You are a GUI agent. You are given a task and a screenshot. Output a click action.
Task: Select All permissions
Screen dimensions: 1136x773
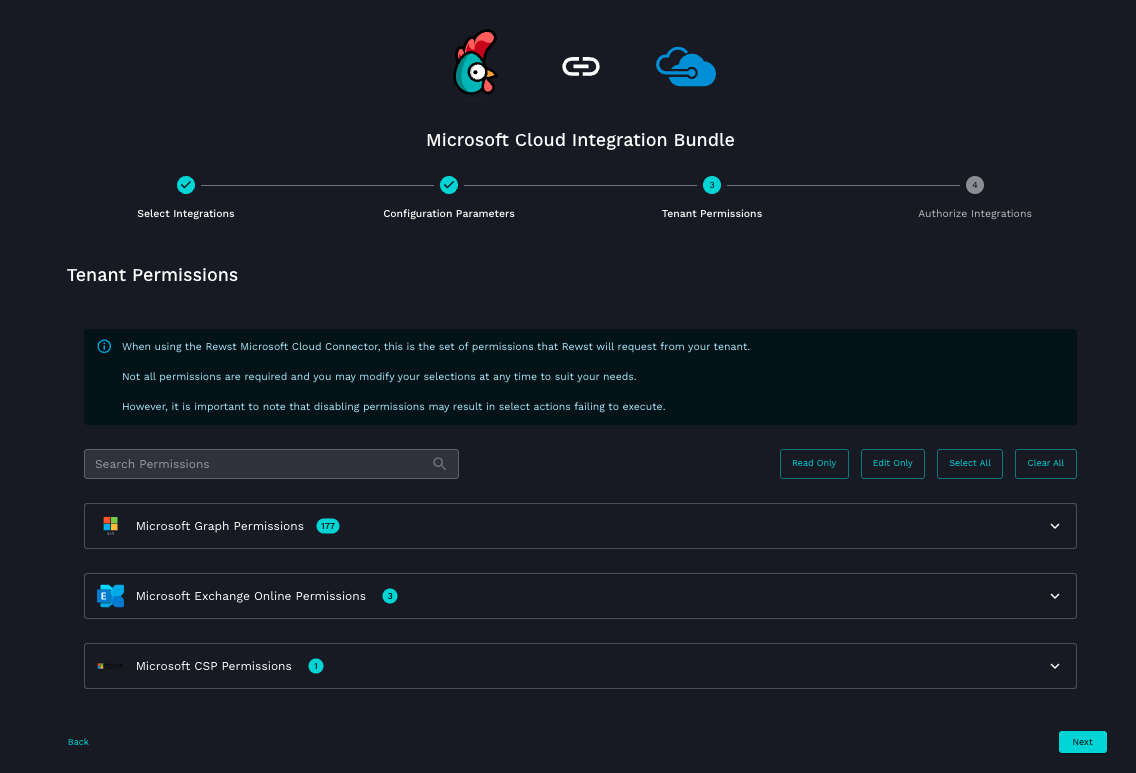click(x=969, y=464)
